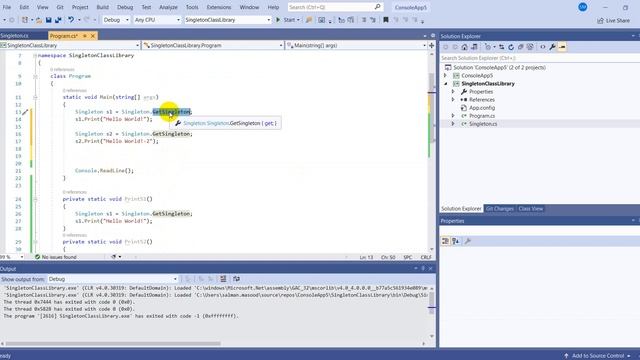Open the Git menu
This screenshot has width=640, height=360.
60,7
